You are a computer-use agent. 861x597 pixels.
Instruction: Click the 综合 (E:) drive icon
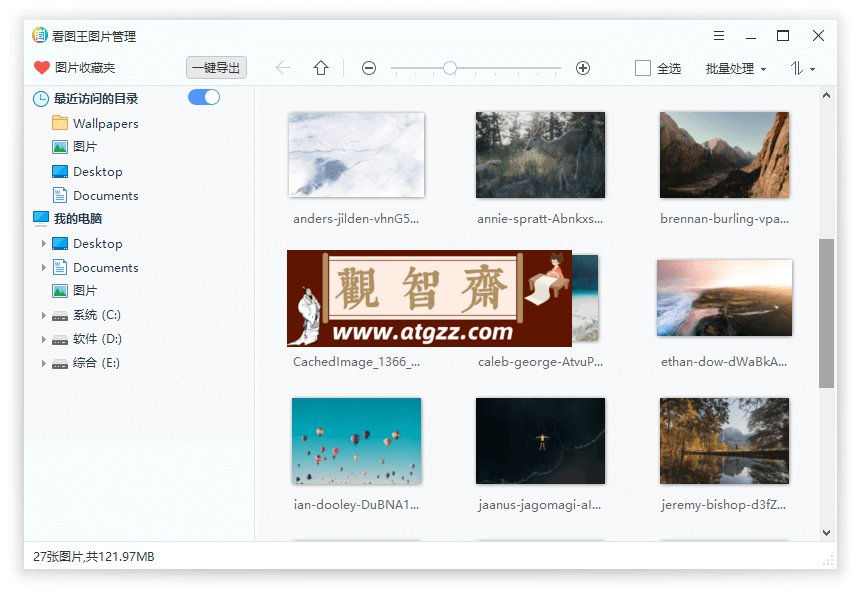(x=60, y=363)
